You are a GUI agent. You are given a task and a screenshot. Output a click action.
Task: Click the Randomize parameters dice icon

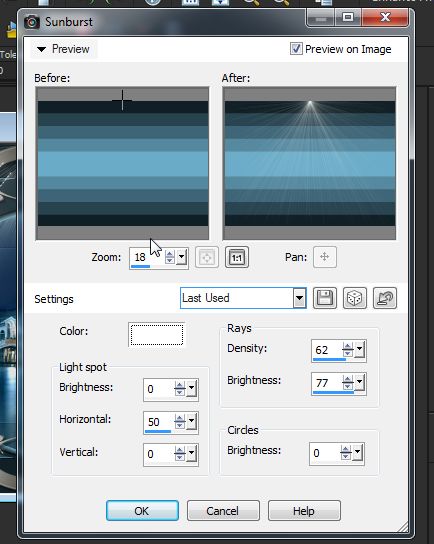(x=355, y=298)
